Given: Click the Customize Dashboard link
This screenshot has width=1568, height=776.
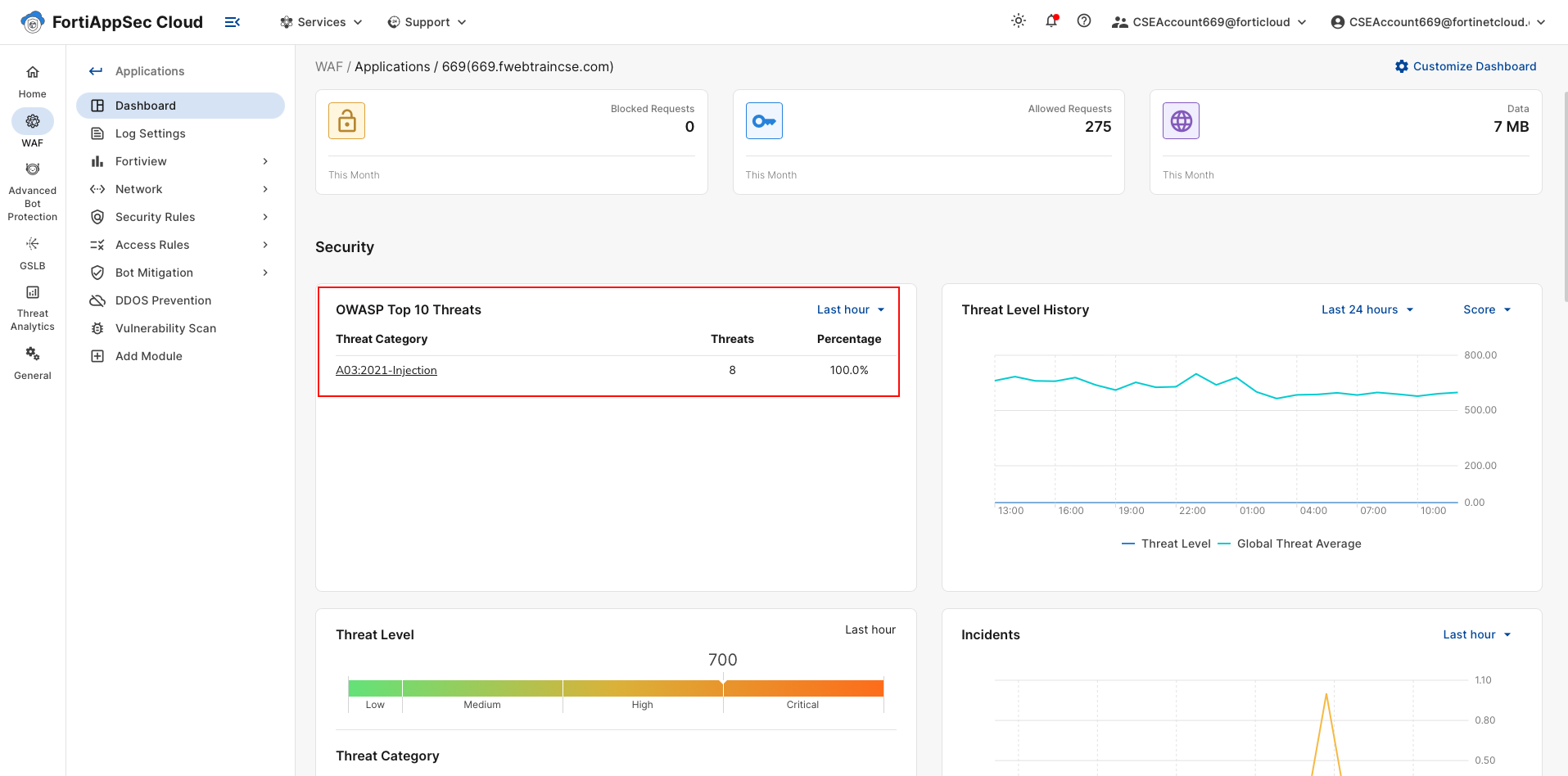Looking at the screenshot, I should (x=1466, y=66).
